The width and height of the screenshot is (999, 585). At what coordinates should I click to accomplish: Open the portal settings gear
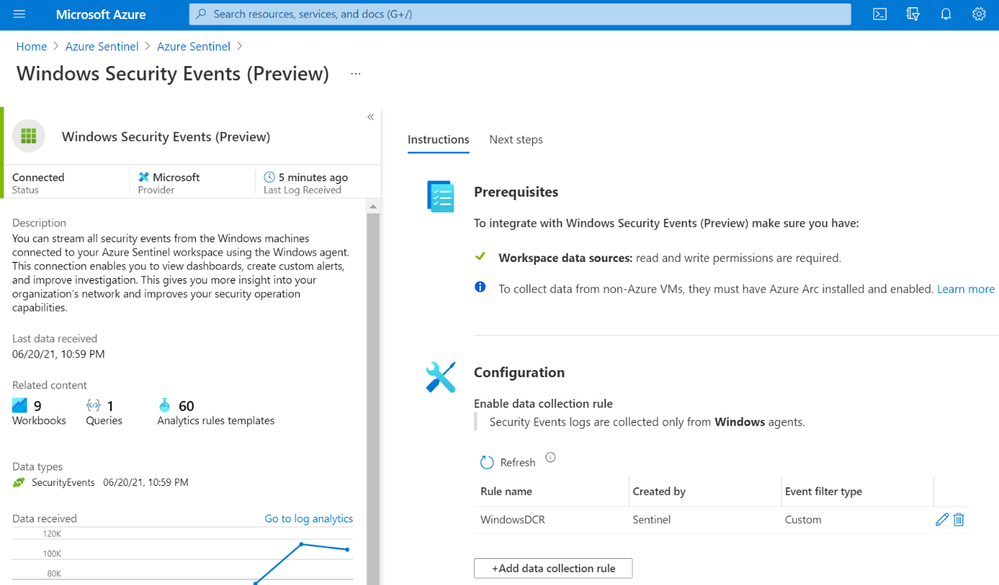(x=979, y=14)
